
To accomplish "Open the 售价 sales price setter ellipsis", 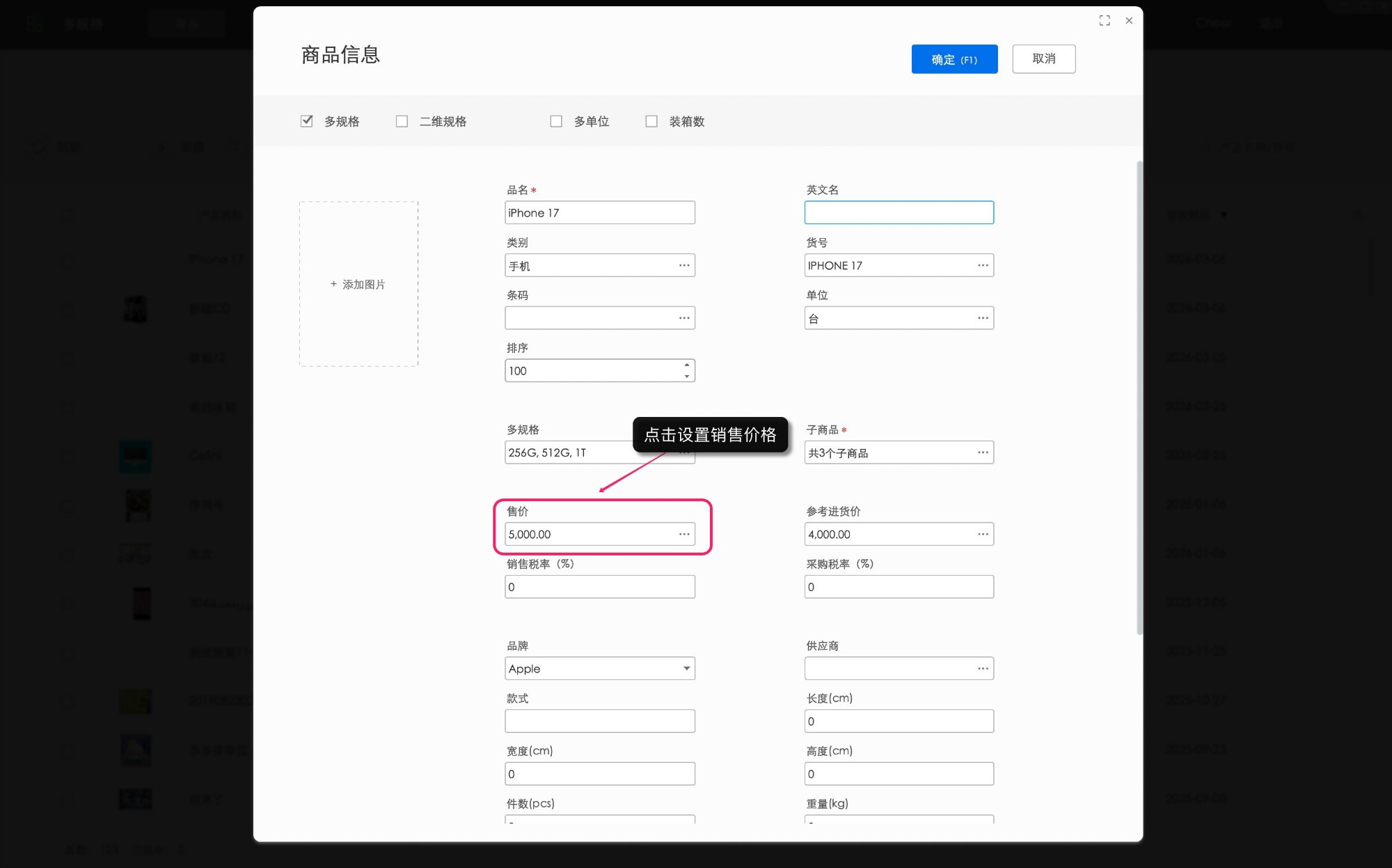I will point(684,534).
